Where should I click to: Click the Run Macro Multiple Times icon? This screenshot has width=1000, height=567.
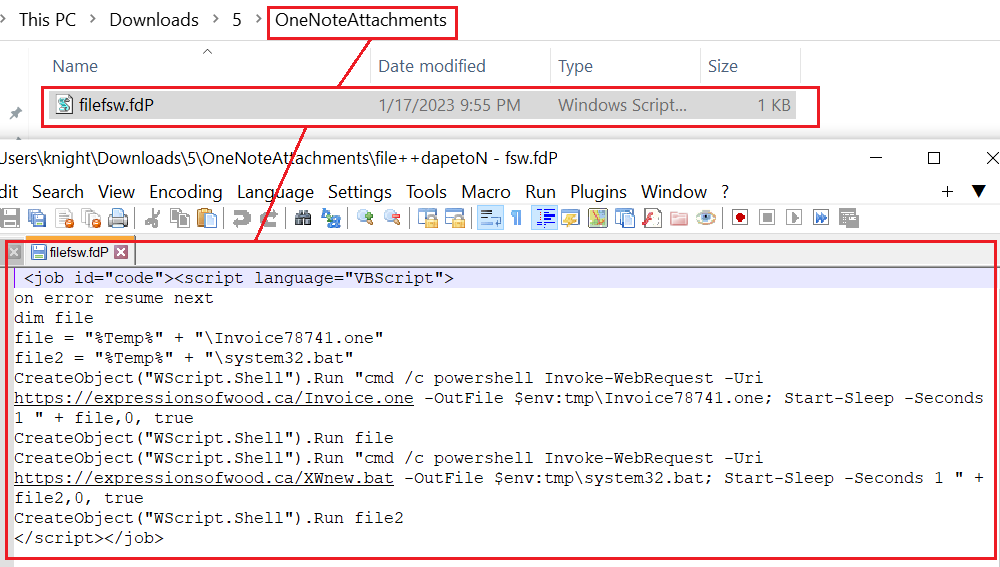click(821, 218)
